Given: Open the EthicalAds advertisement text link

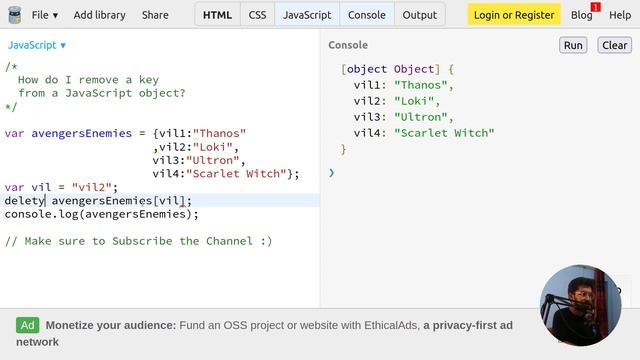Looking at the screenshot, I should click(x=264, y=333).
